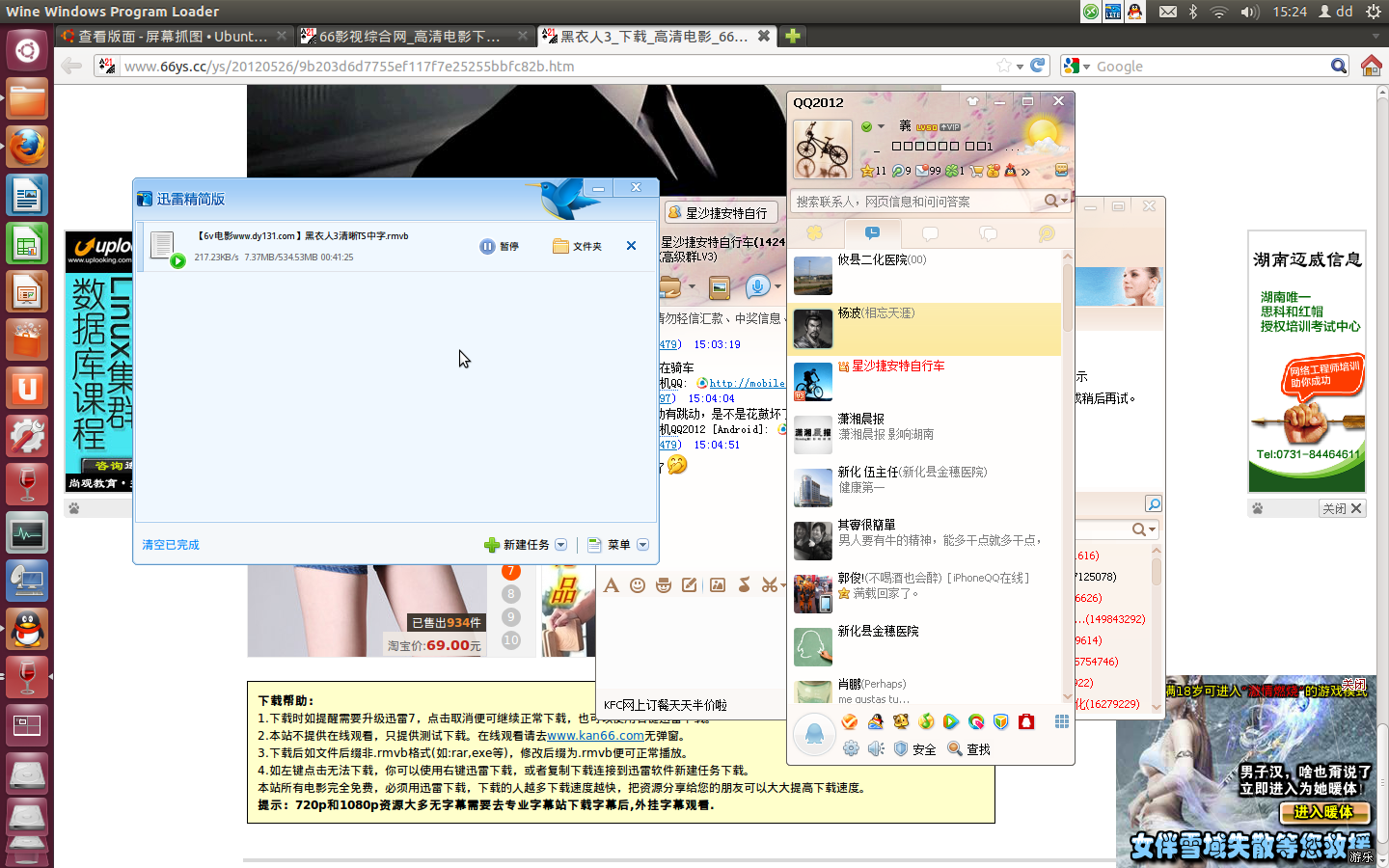Open QQ 安全 security center
This screenshot has height=868, width=1389.
click(x=914, y=748)
